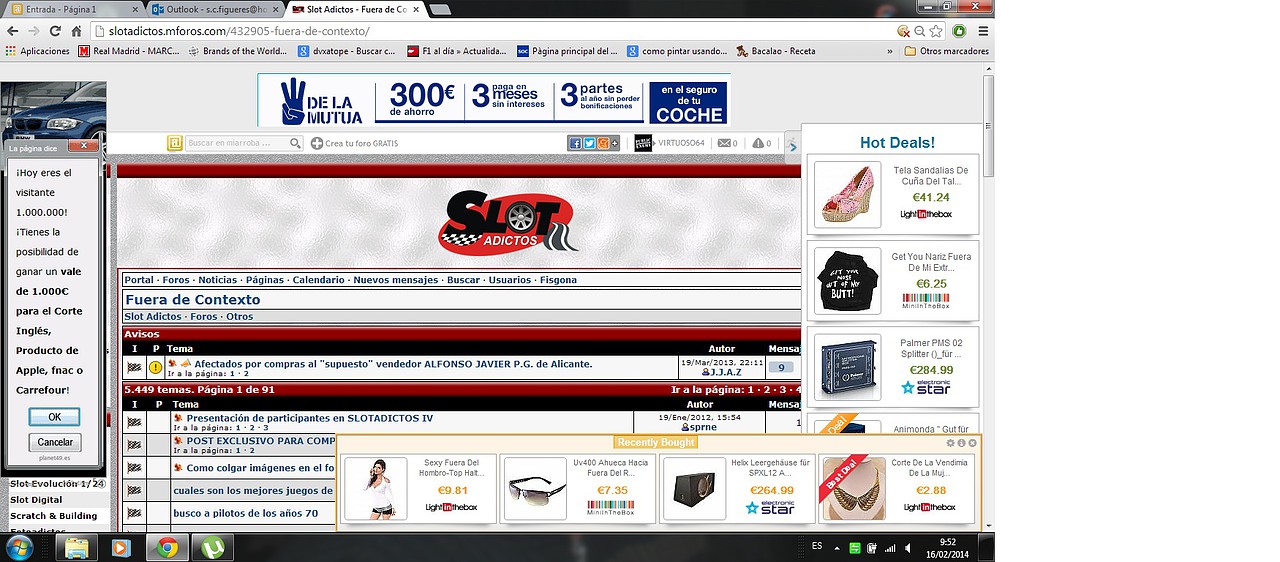The height and width of the screenshot is (562, 1280).
Task: Open the Windows Start button
Action: pyautogui.click(x=19, y=547)
